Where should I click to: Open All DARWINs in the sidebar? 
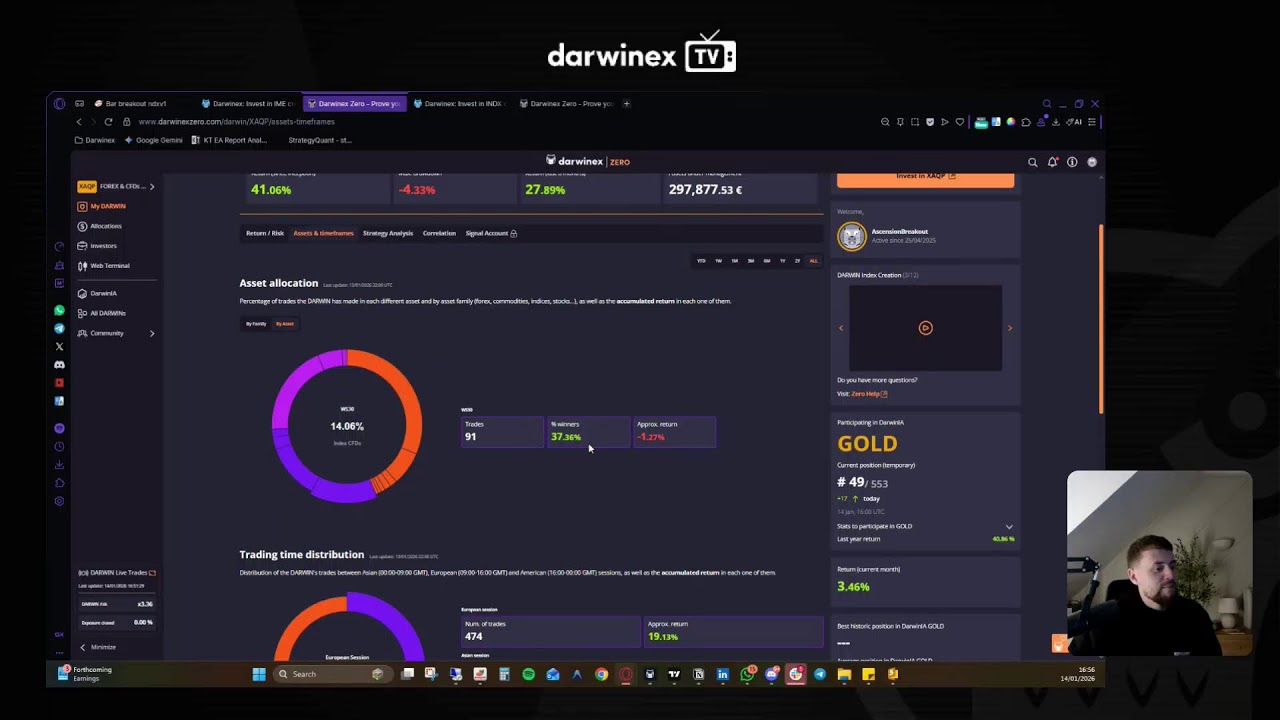102,313
